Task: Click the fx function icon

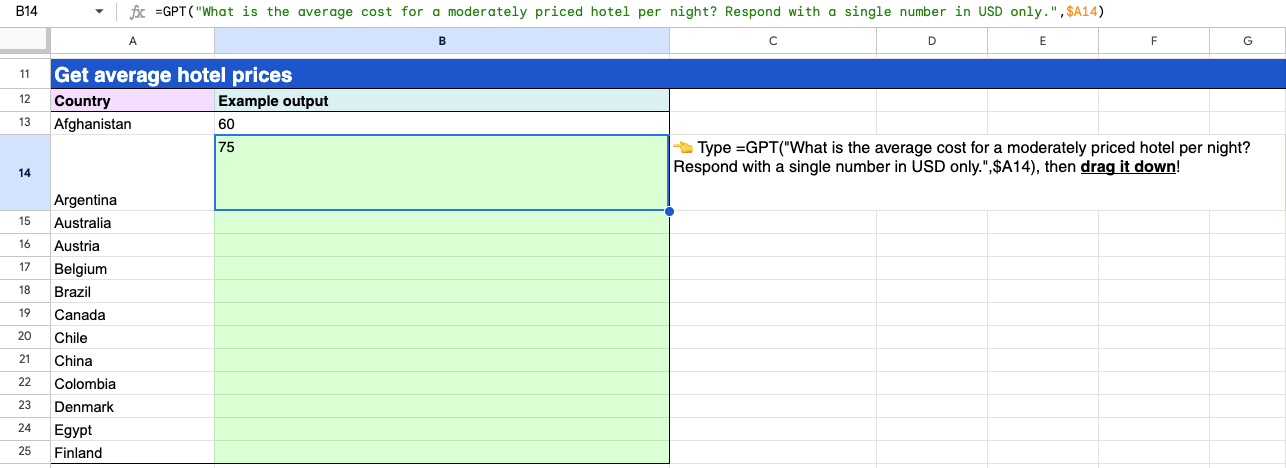Action: pyautogui.click(x=138, y=12)
